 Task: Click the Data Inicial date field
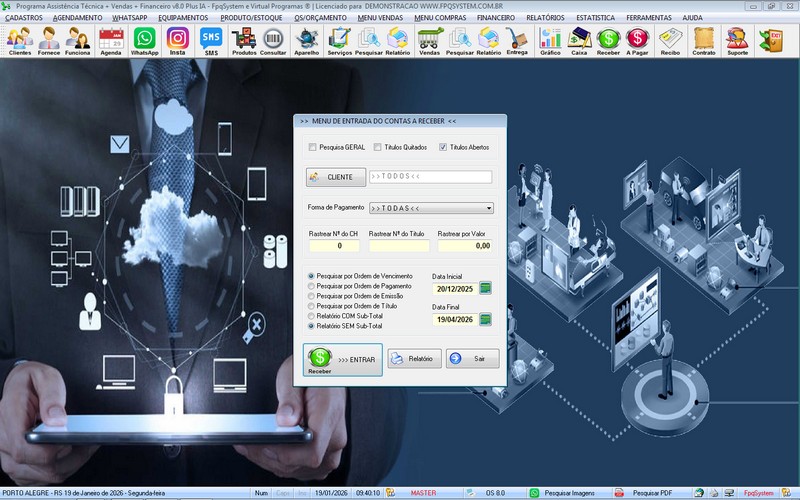455,289
